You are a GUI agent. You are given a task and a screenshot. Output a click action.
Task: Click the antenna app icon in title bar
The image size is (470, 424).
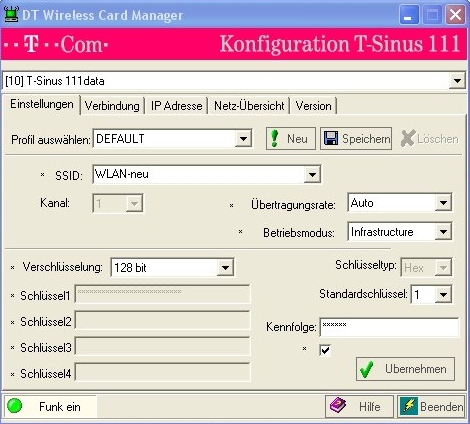(x=11, y=15)
